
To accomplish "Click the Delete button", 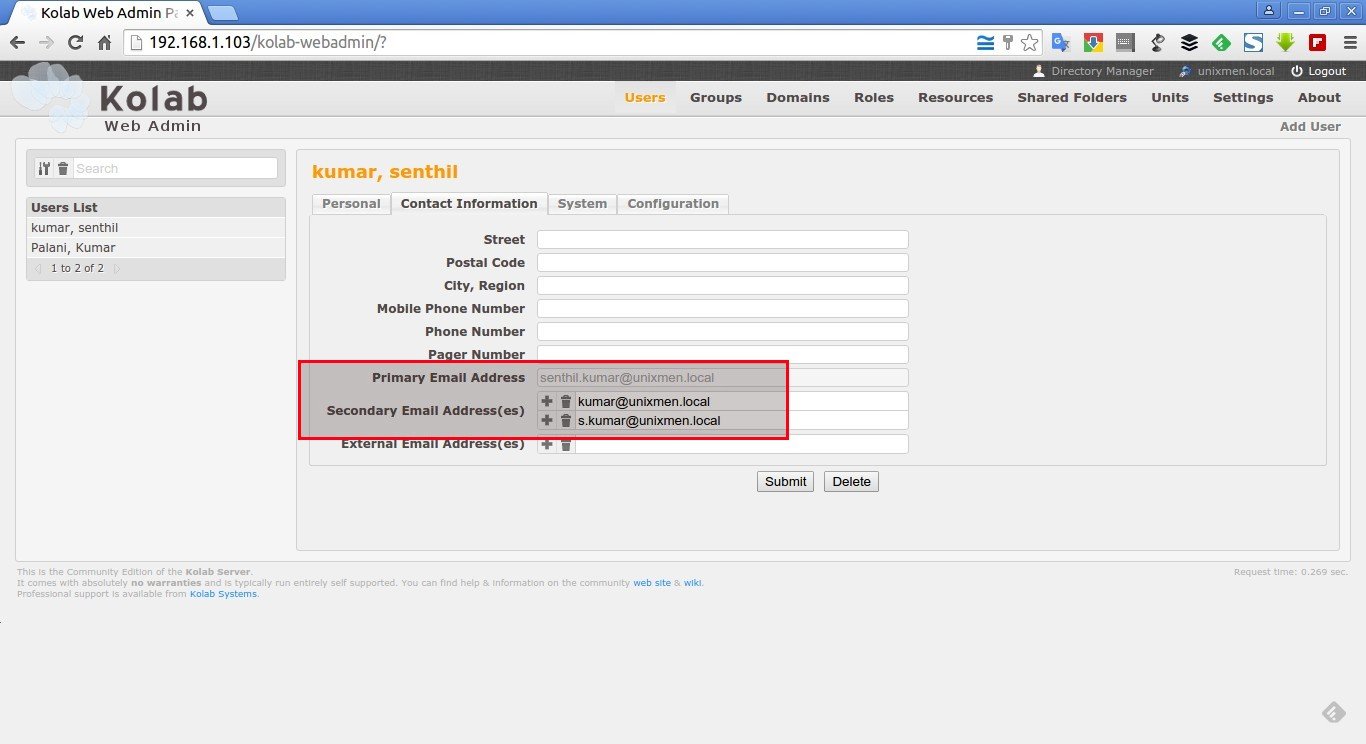I will click(851, 481).
